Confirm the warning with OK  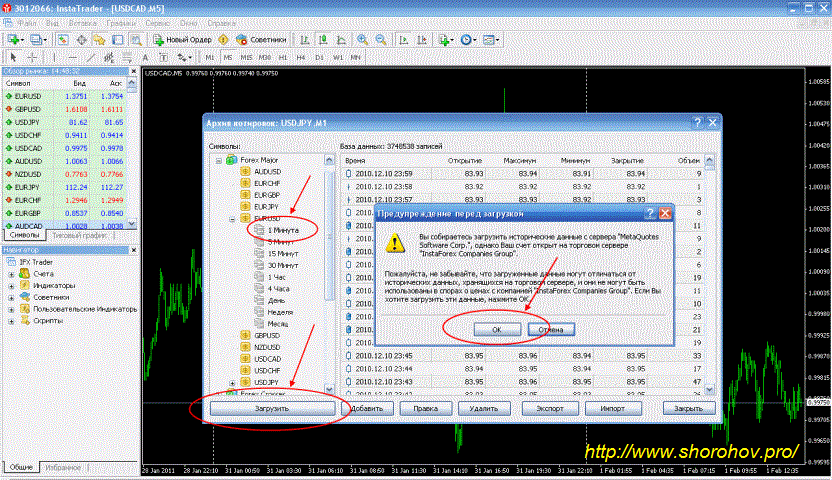pos(497,330)
